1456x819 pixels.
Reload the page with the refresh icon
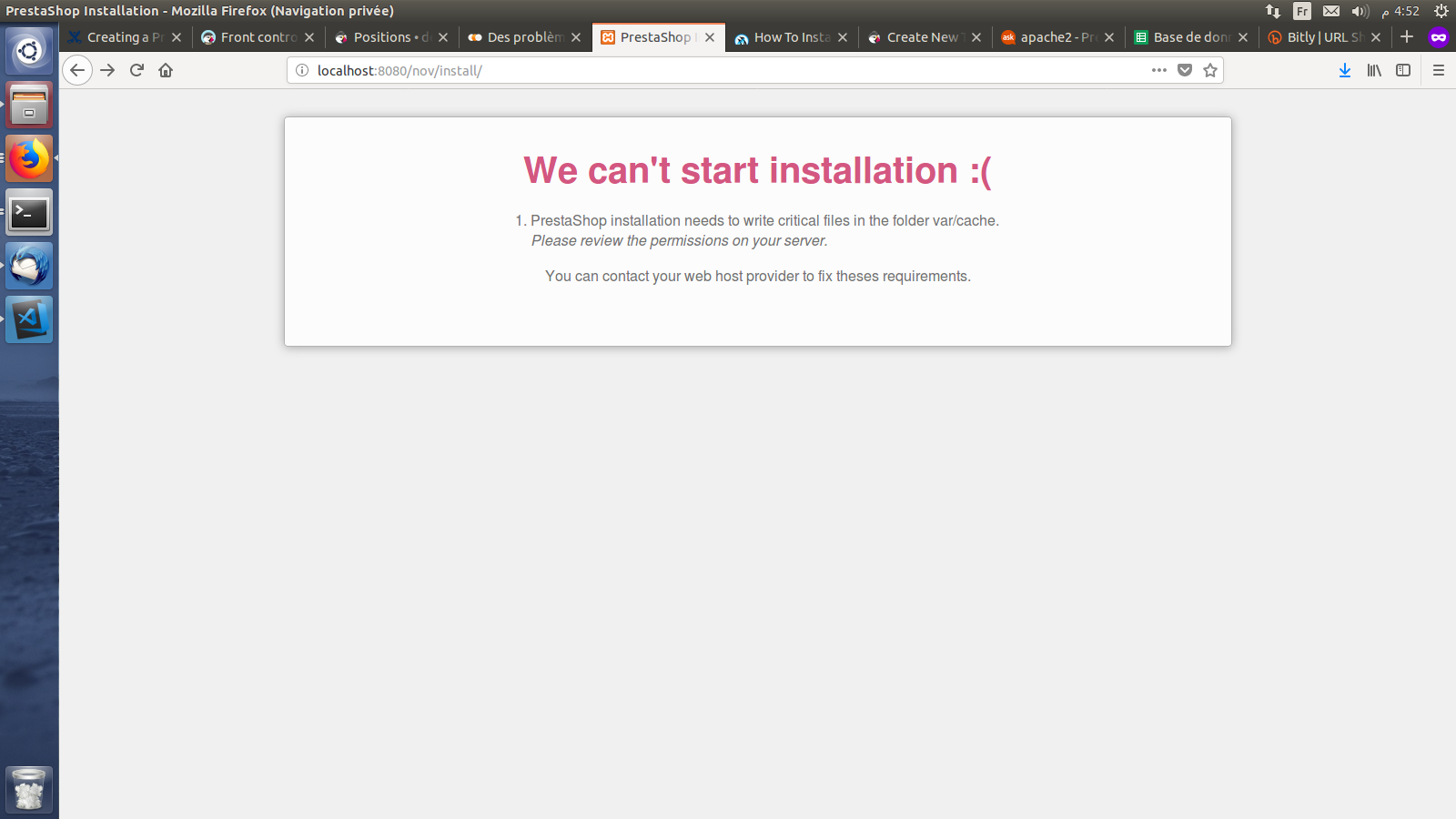(136, 70)
